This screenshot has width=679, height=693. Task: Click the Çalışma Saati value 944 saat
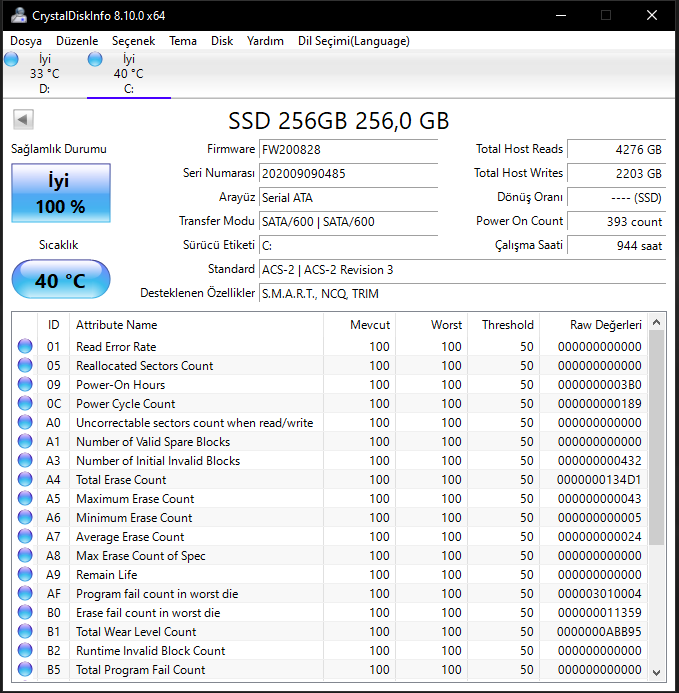617,245
